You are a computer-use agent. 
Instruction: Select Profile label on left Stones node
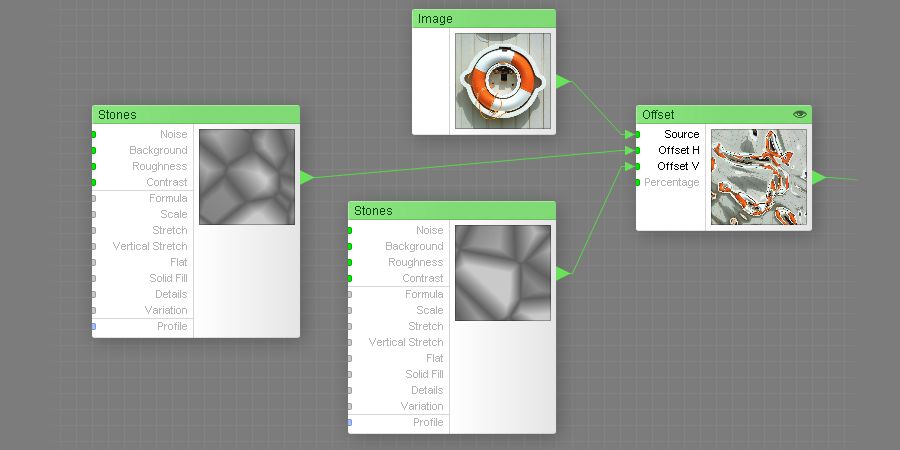pyautogui.click(x=172, y=327)
